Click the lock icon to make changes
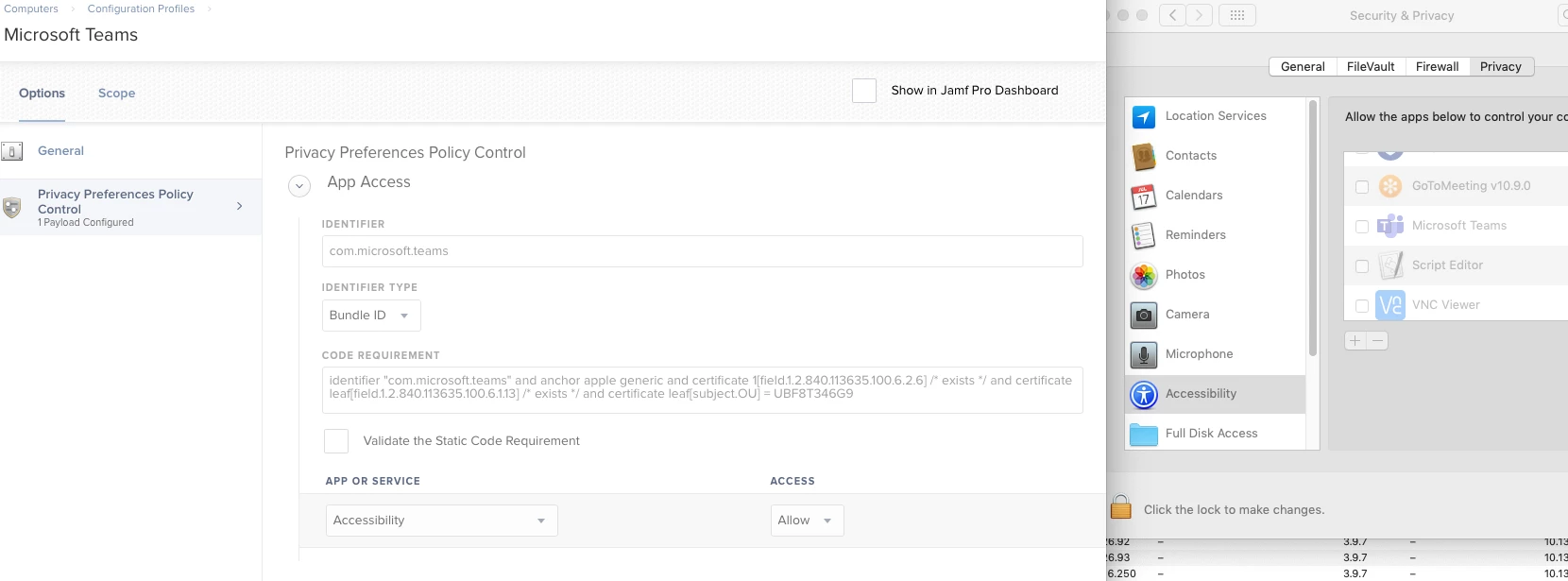 coord(1121,507)
